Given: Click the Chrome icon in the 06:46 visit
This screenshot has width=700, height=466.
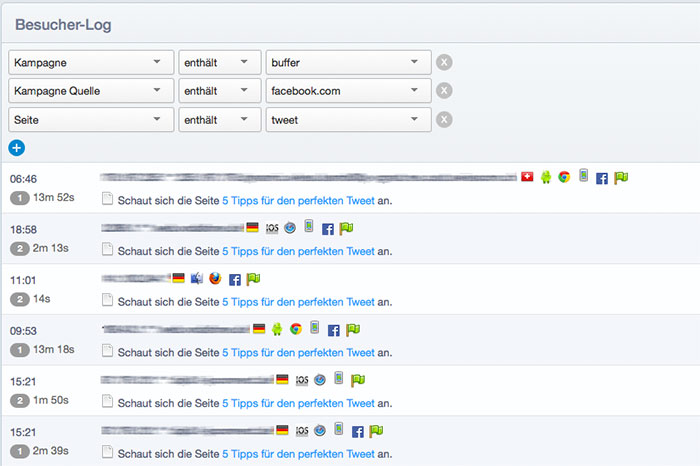Looking at the screenshot, I should (564, 177).
